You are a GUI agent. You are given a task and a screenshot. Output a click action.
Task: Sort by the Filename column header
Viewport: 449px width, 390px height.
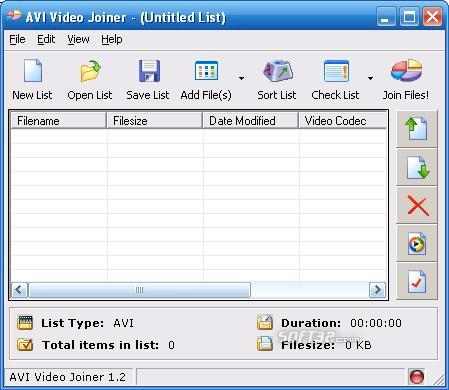coord(59,121)
